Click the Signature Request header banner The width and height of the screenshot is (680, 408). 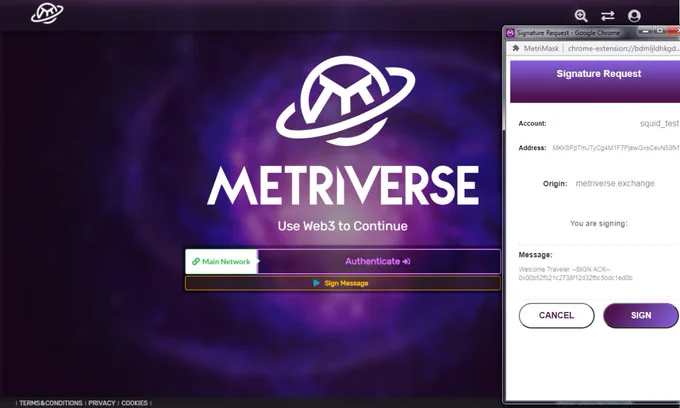point(595,82)
